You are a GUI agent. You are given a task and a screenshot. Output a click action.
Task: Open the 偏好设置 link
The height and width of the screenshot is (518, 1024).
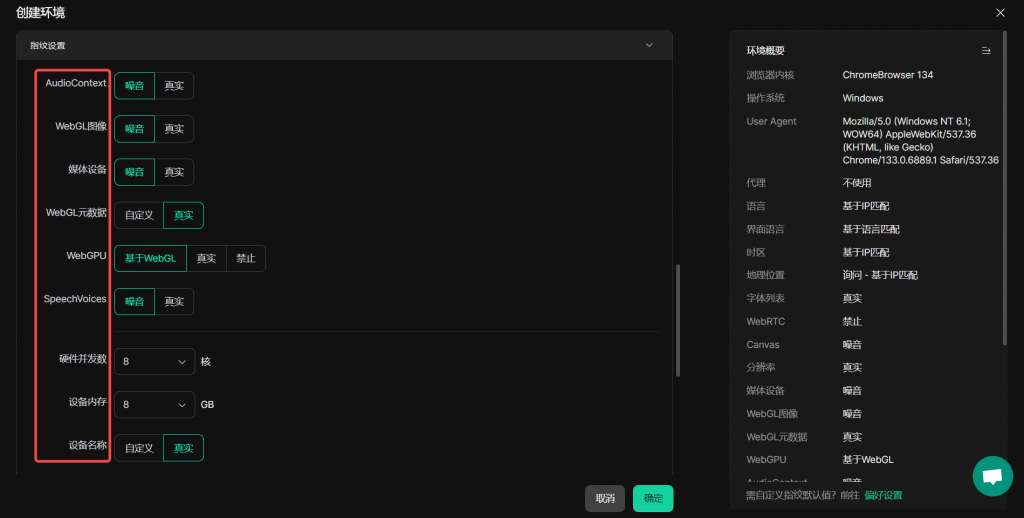click(883, 495)
